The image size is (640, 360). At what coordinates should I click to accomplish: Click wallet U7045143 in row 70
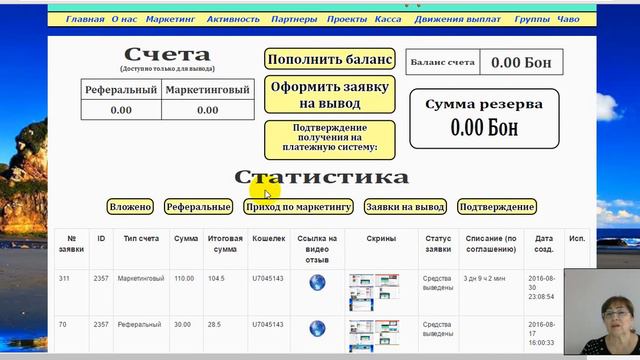pos(268,324)
